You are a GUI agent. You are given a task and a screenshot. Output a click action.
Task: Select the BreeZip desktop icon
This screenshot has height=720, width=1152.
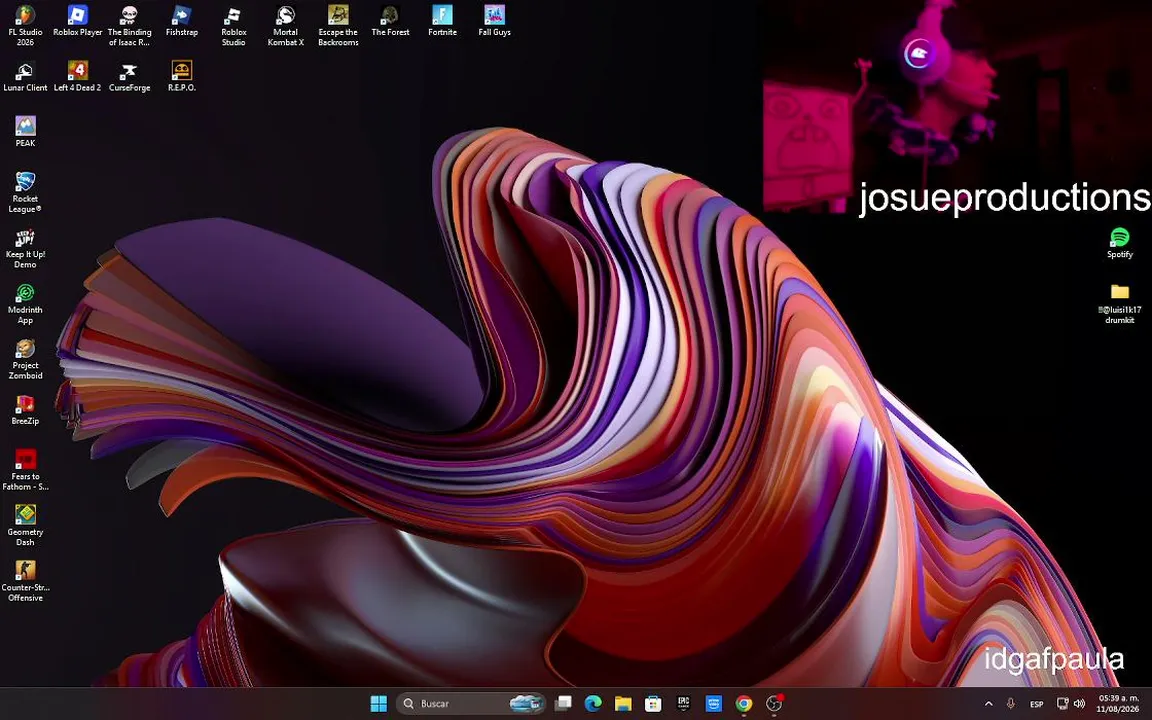coord(25,411)
